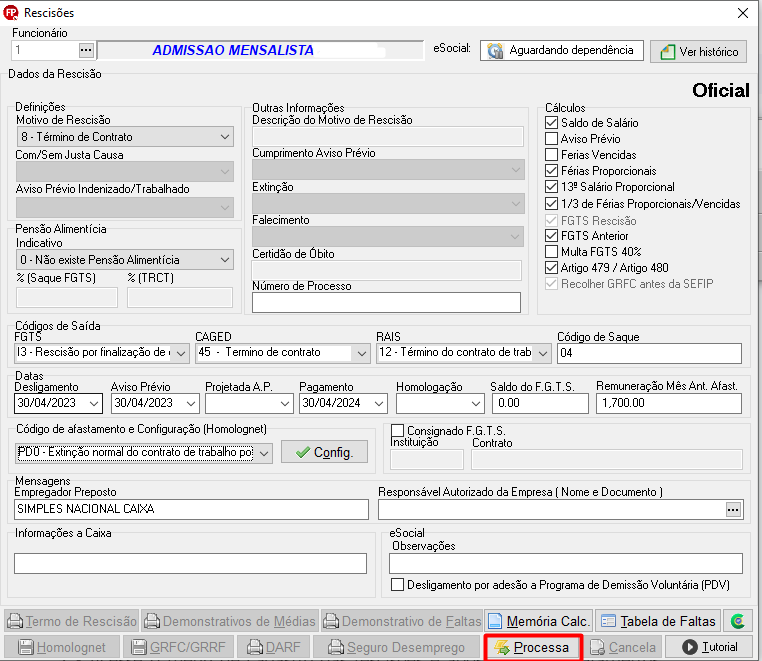This screenshot has height=661, width=762.
Task: Print Demonstrativo de Faltas
Action: [x=402, y=621]
